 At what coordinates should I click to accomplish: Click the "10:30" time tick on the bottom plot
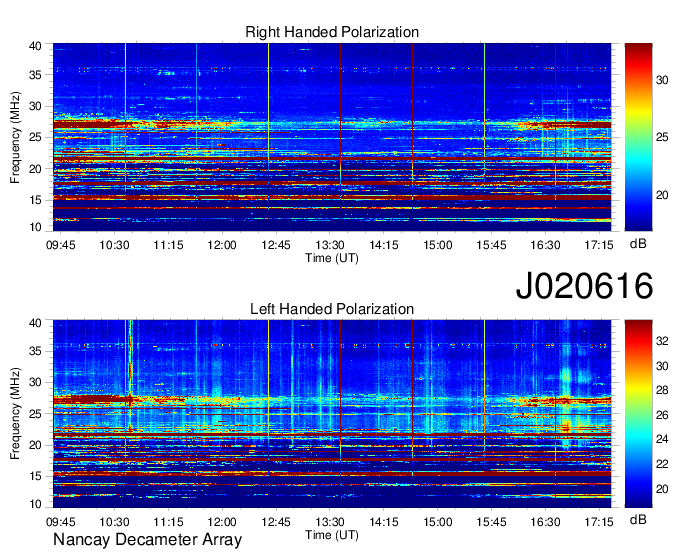click(x=114, y=522)
